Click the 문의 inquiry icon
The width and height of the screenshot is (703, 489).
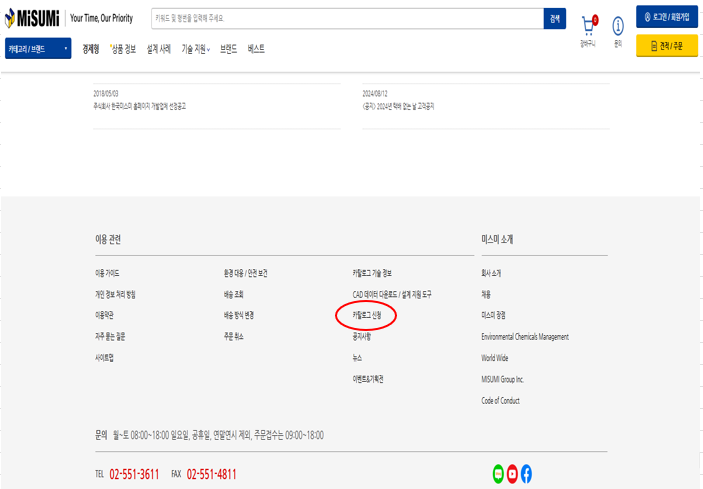617,26
